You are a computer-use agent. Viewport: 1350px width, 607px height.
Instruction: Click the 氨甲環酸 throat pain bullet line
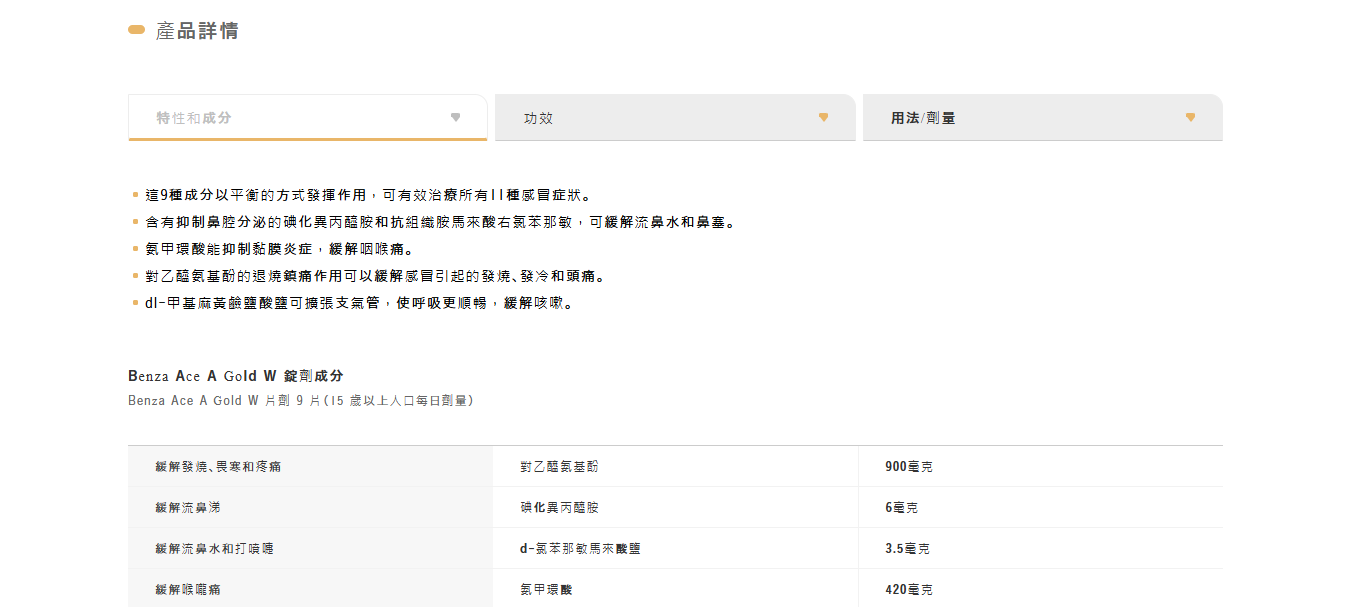(279, 249)
